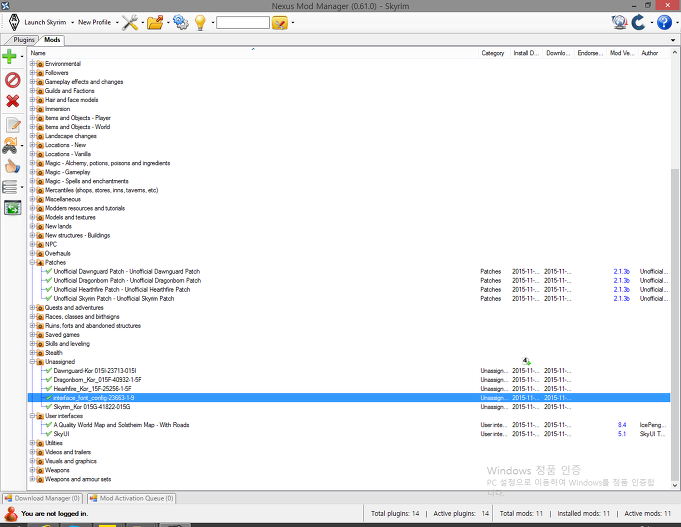Endorse mod with thumbs-up icon
The image size is (681, 527).
click(12, 166)
